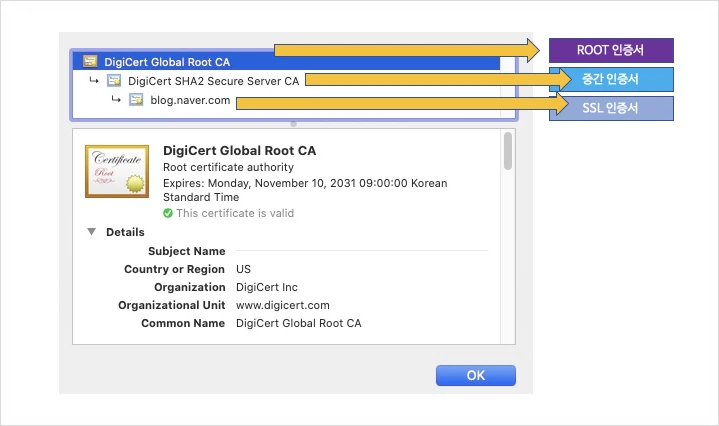Click the Organization label
719x426 pixels.
(x=190, y=287)
